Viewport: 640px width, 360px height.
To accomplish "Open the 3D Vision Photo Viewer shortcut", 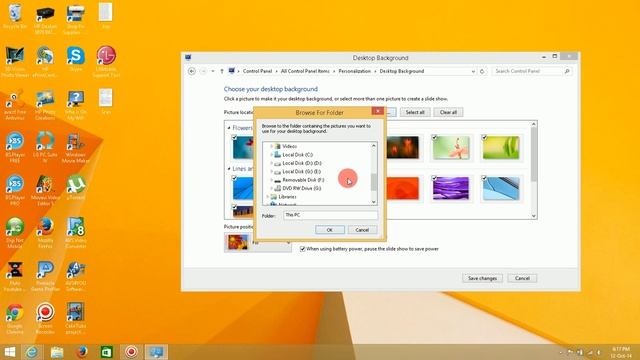I will (x=15, y=62).
